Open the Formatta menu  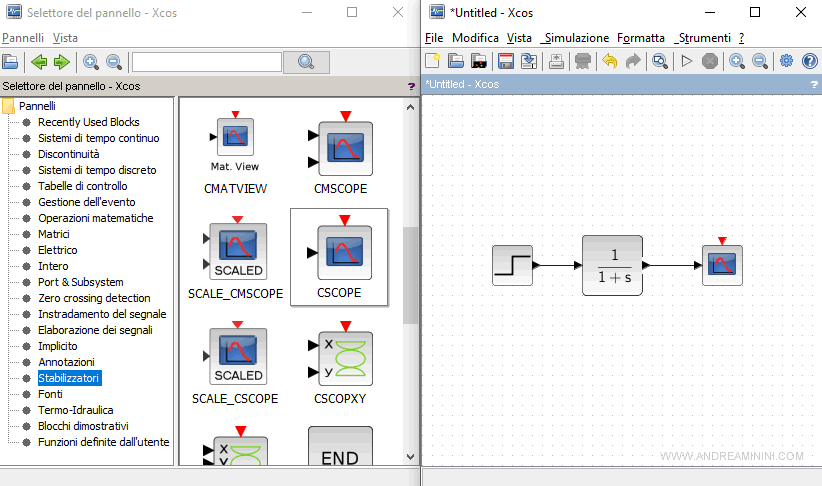[641, 38]
